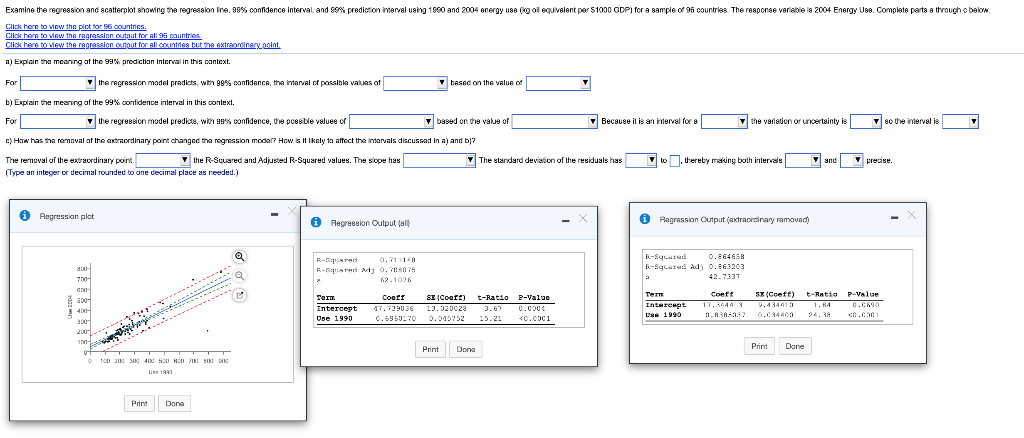
Task: Zoom out on the regression plot
Action: [240, 275]
